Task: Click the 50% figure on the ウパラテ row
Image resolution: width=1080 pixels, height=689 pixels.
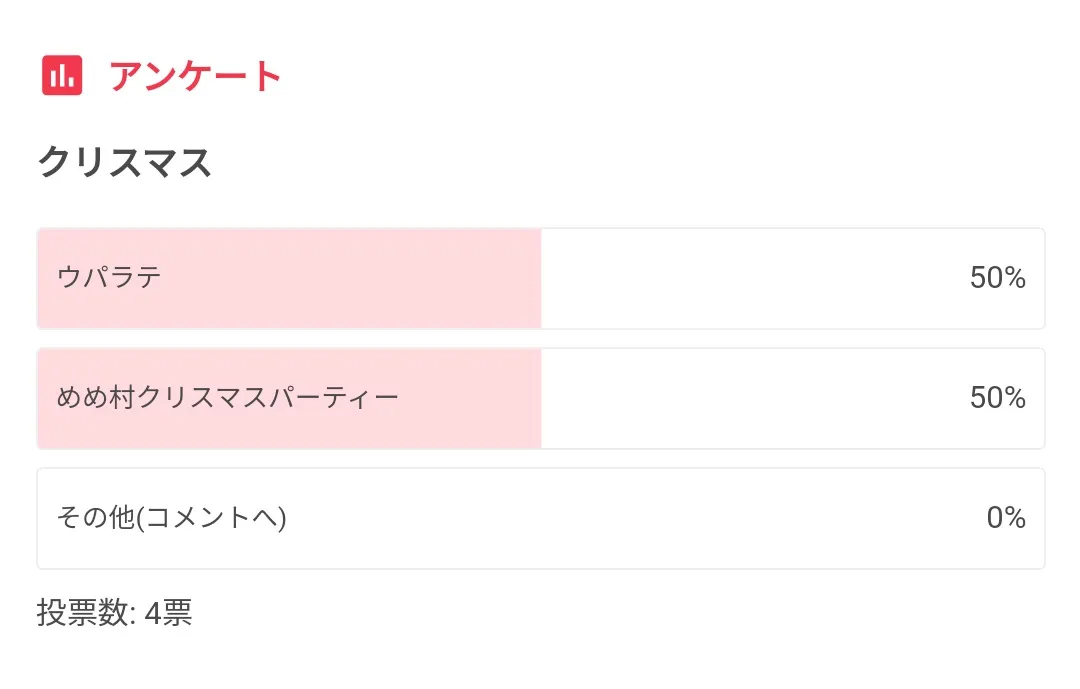Action: 997,278
